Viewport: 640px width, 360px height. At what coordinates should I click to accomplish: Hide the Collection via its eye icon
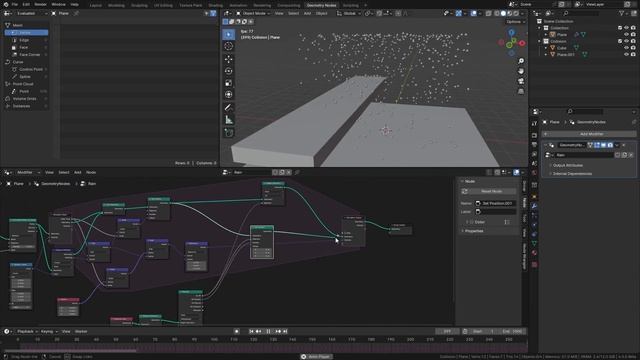pyautogui.click(x=626, y=28)
